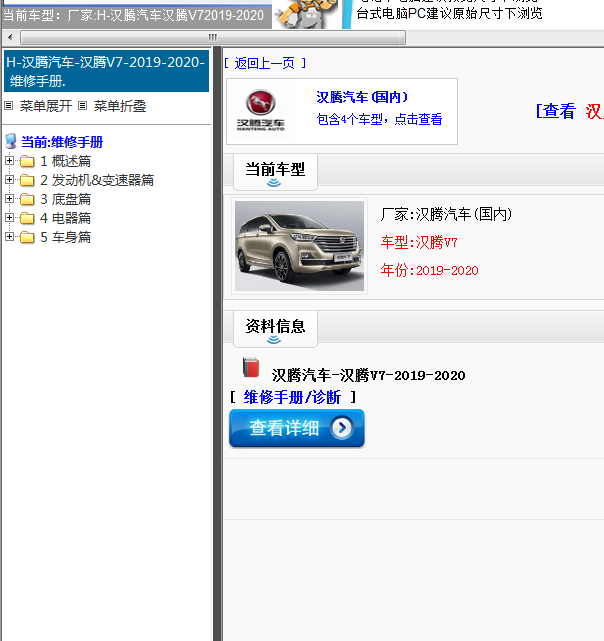Click the 查看详细 button
Viewport: 604px width, 641px height.
click(297, 428)
